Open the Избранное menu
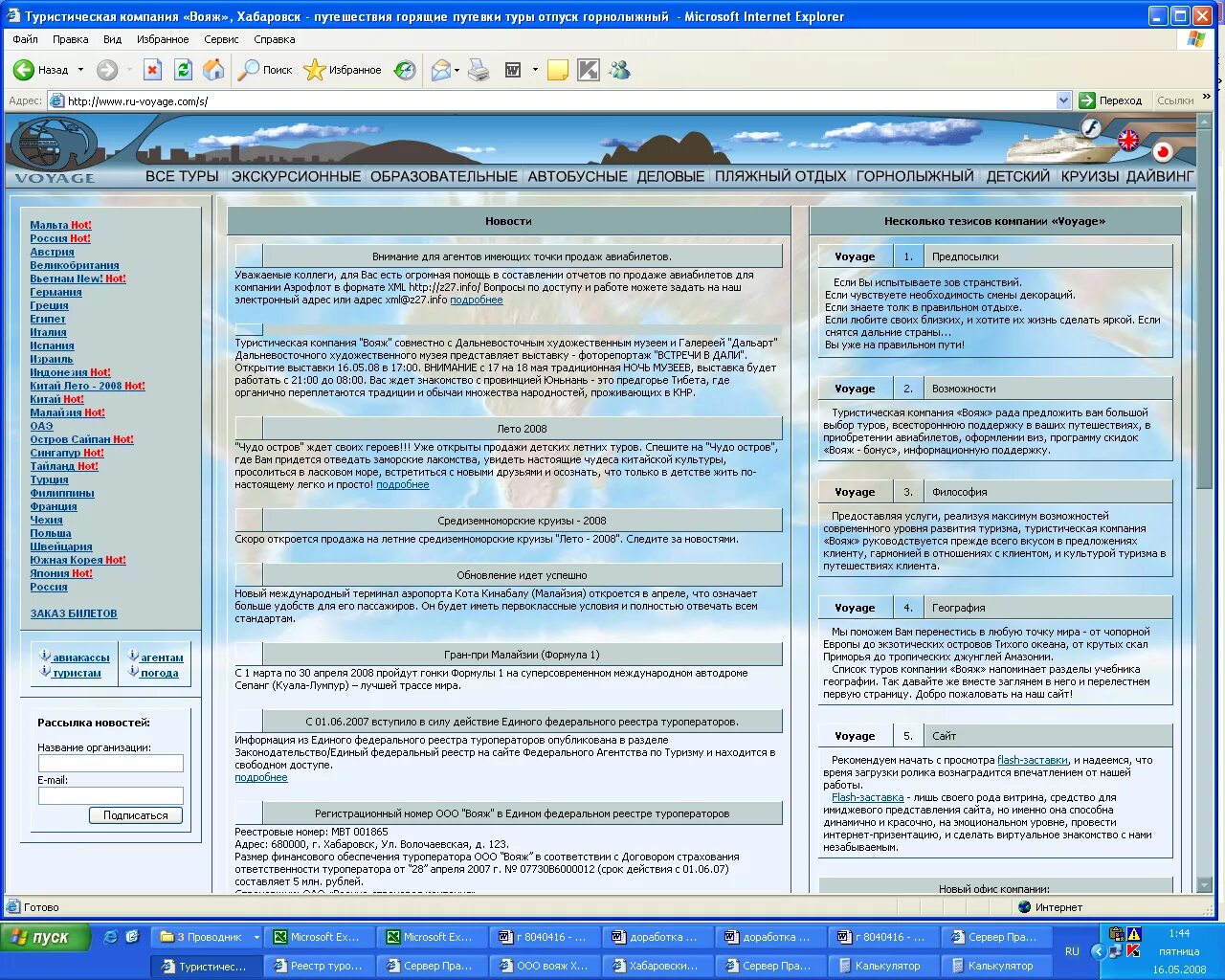 (163, 39)
